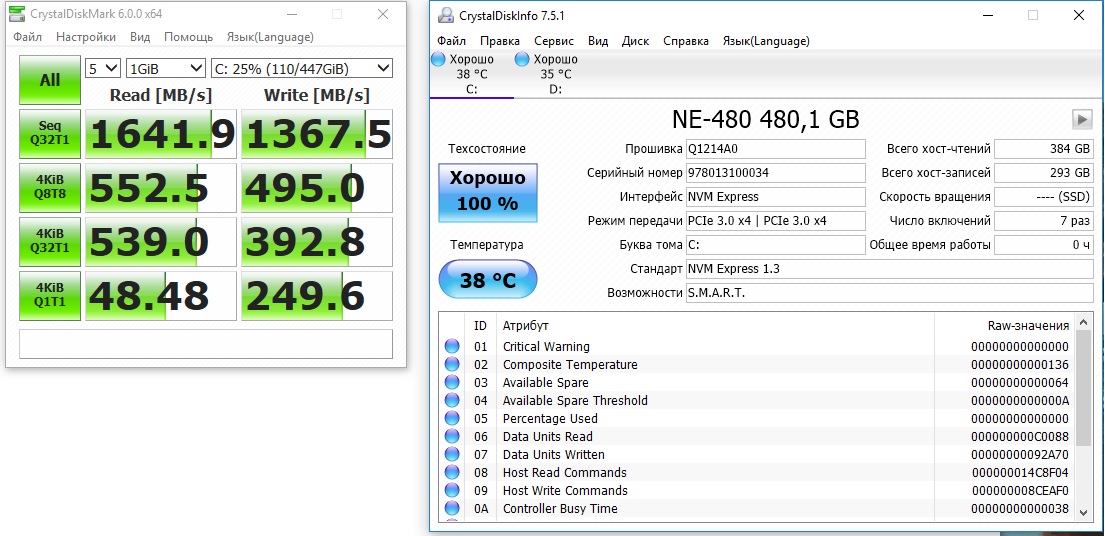The image size is (1105, 536).
Task: Open Вид menu in CrystalDiskInfo
Action: click(598, 41)
